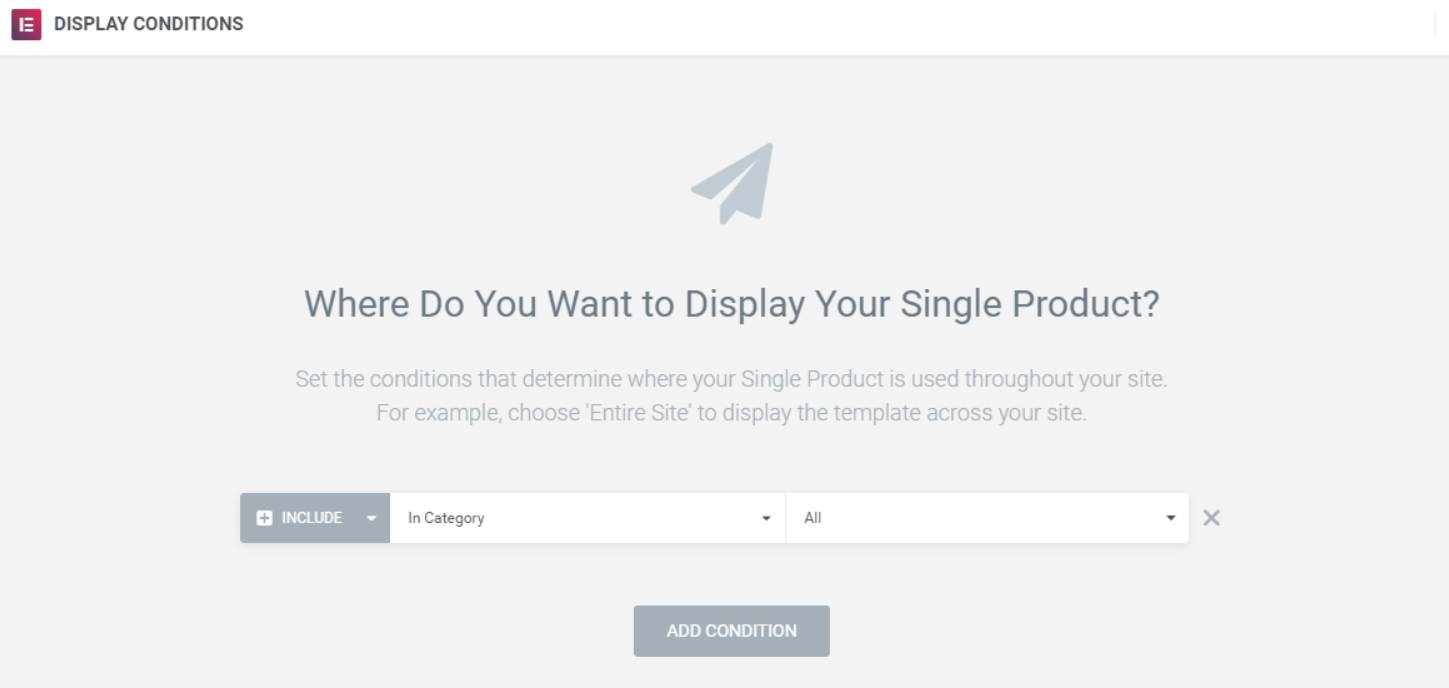Click the Elementor logo icon

click(x=26, y=25)
